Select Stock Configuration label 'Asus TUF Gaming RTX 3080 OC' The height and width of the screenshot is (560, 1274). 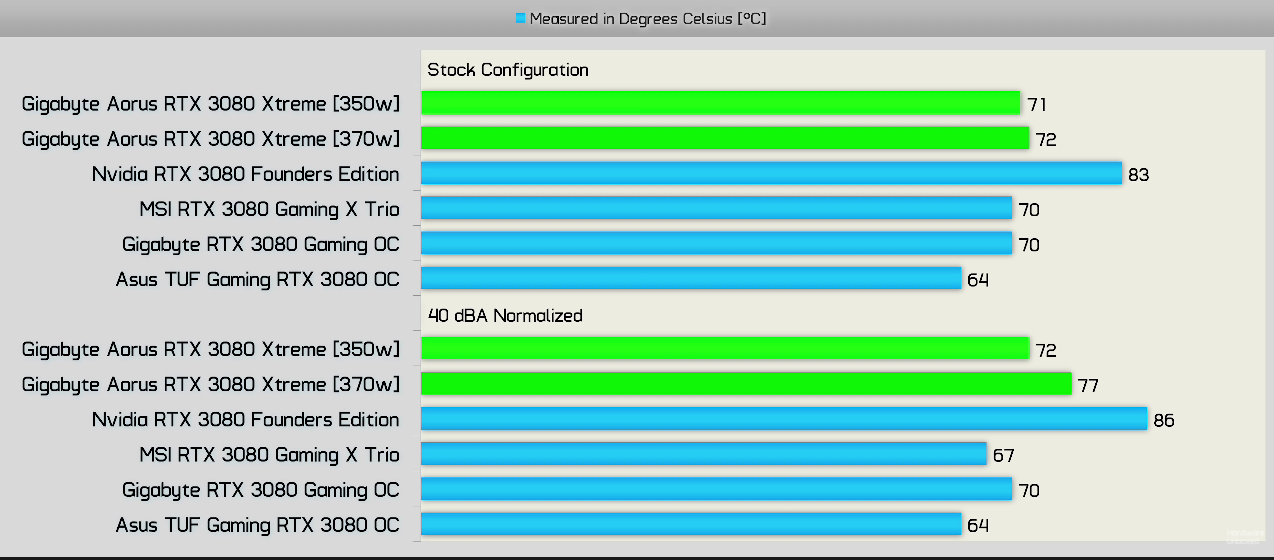click(x=258, y=279)
